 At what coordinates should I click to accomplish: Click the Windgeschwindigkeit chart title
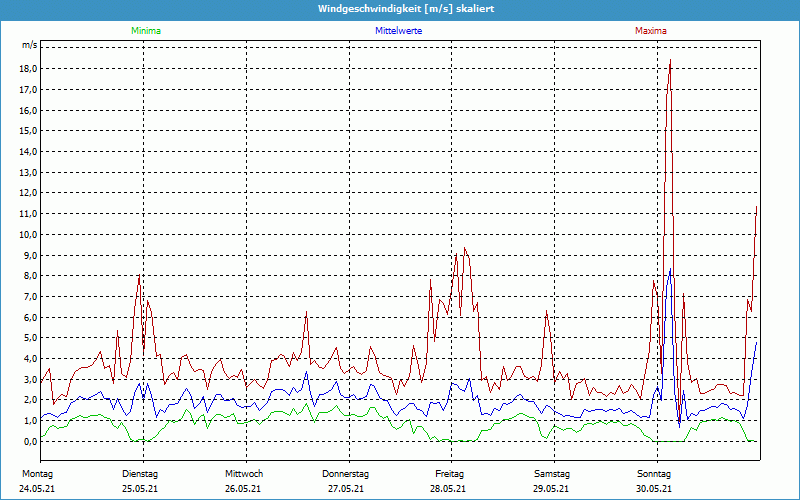tap(399, 8)
